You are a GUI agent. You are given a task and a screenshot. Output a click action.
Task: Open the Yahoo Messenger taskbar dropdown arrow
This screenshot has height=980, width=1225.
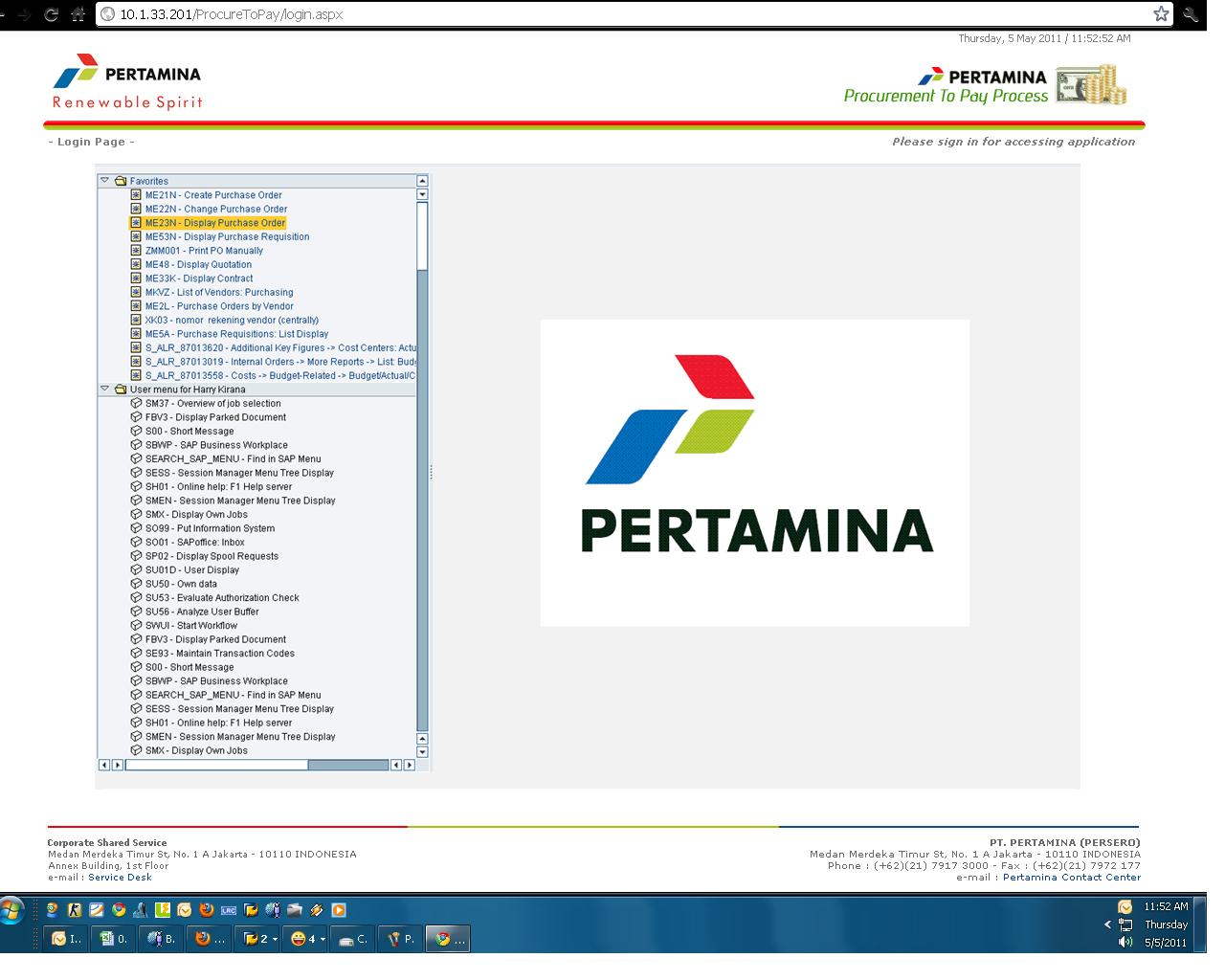[323, 939]
